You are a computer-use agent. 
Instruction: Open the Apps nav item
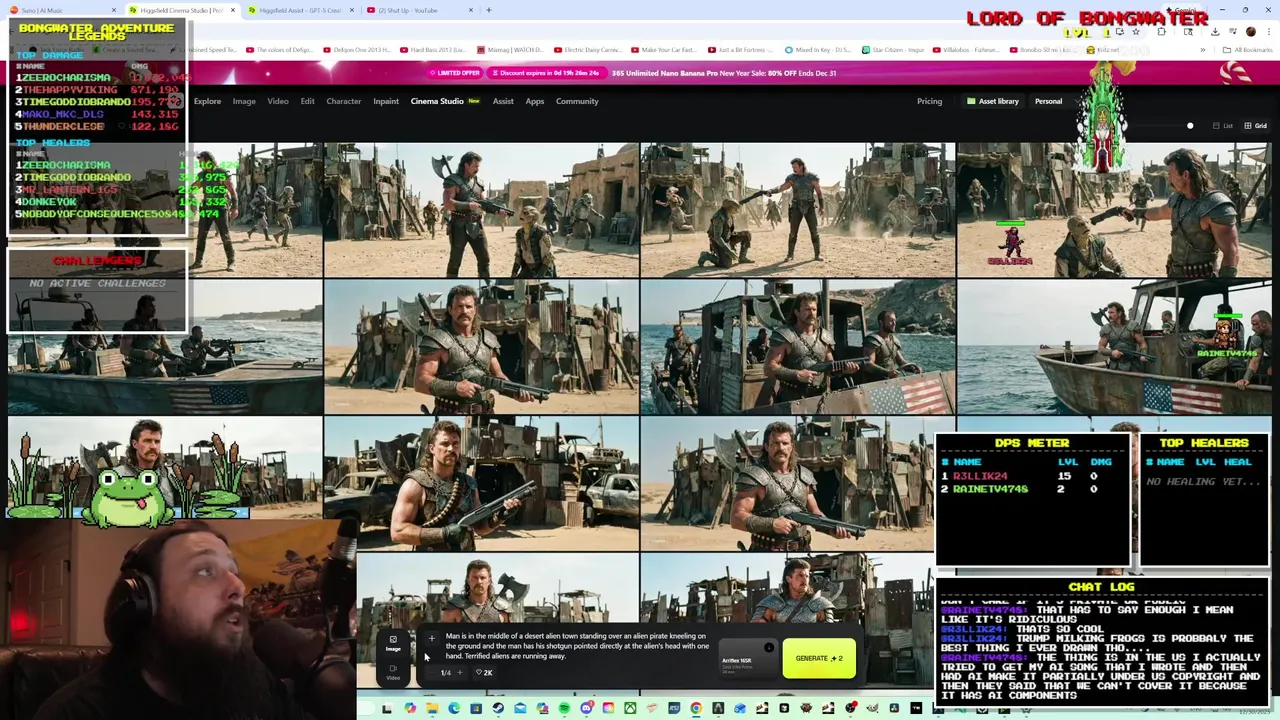(535, 101)
